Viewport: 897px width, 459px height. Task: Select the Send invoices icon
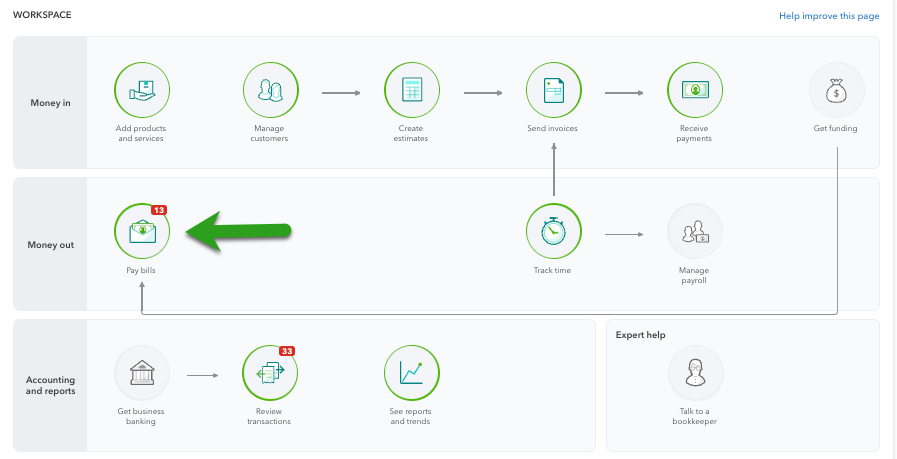pos(553,90)
